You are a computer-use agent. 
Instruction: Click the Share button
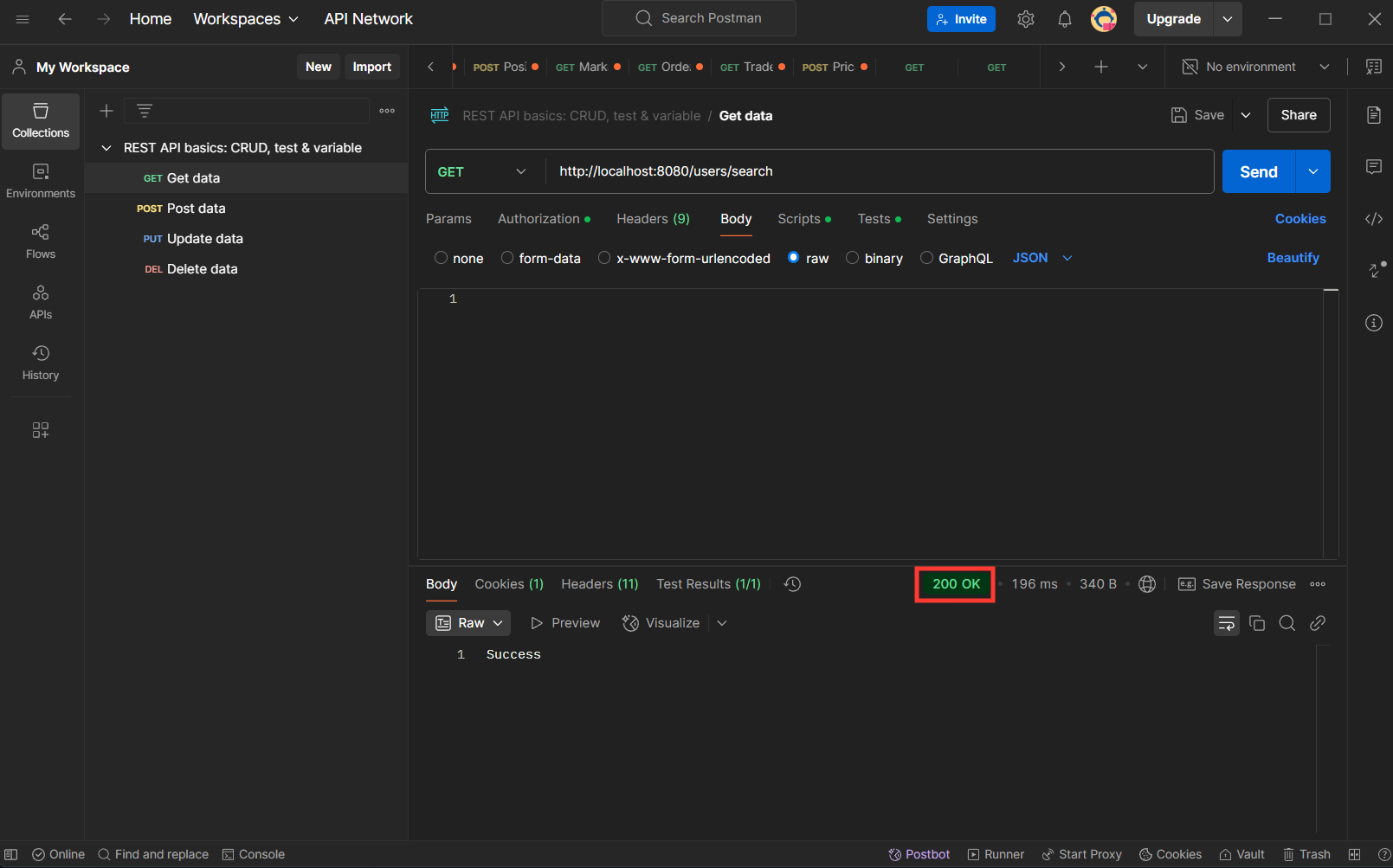1299,115
